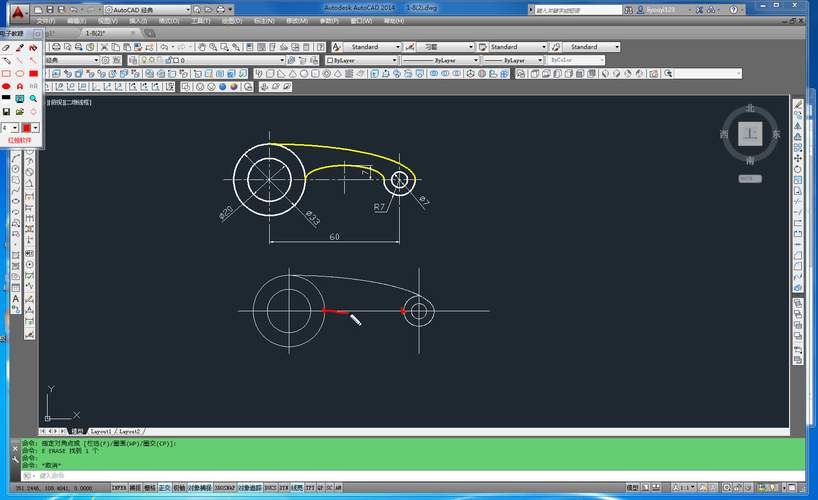The height and width of the screenshot is (500, 818).
Task: Open the 视图(V) menu
Action: point(107,21)
